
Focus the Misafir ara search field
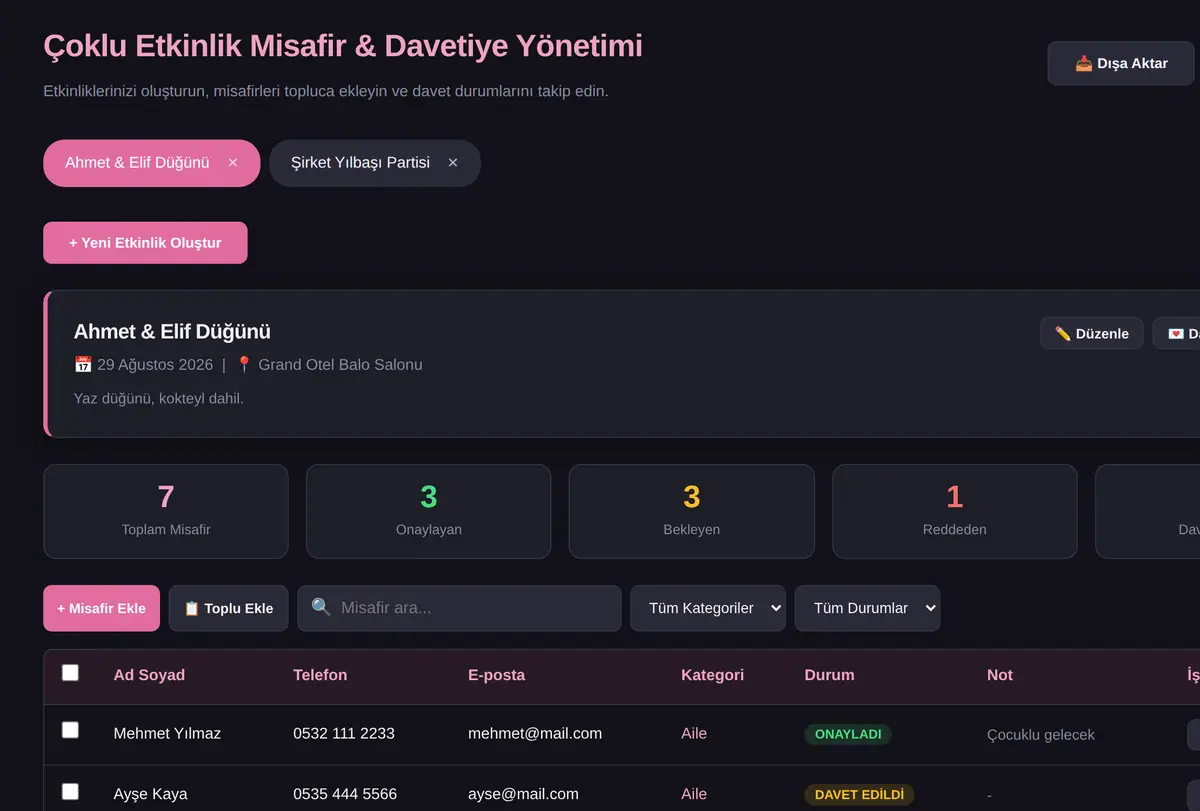pyautogui.click(x=459, y=608)
